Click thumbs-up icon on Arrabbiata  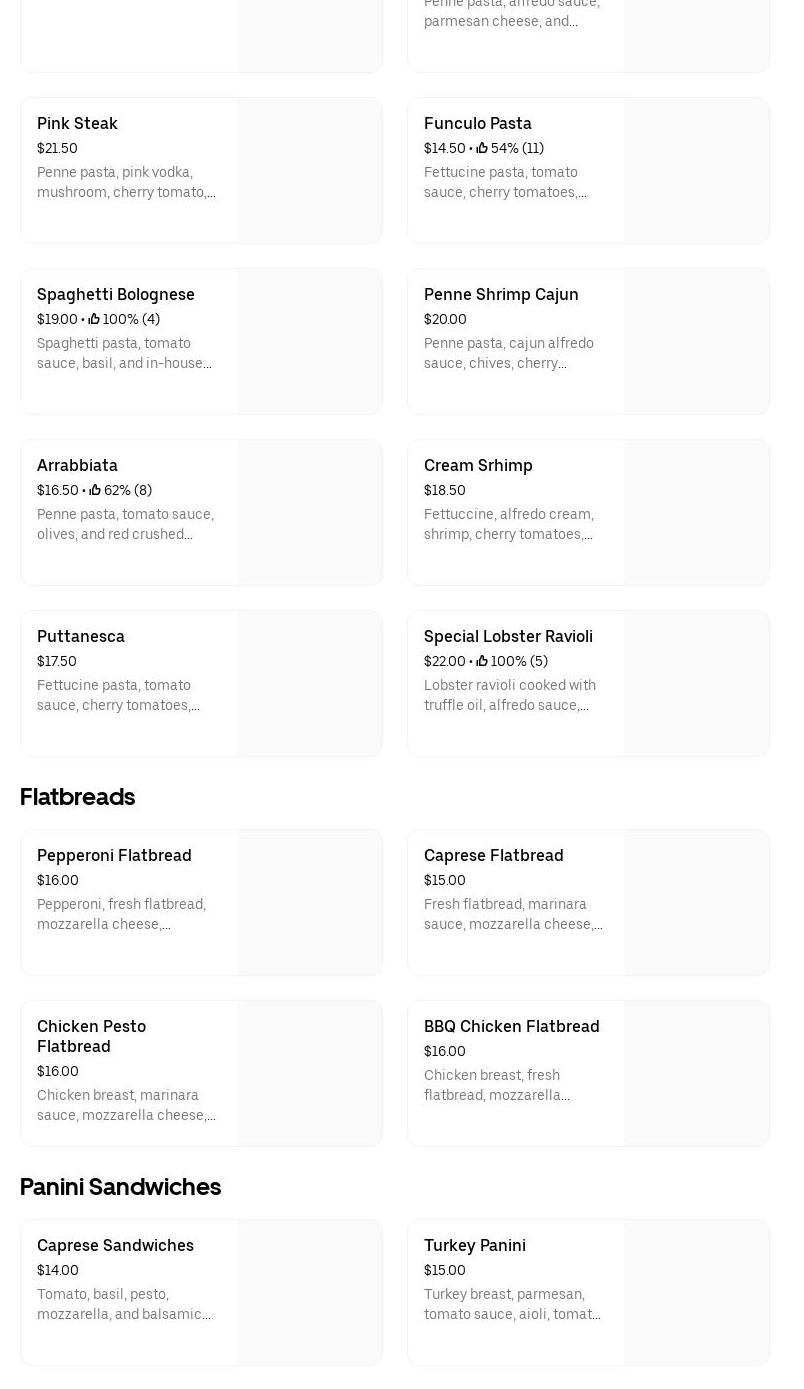coord(95,490)
